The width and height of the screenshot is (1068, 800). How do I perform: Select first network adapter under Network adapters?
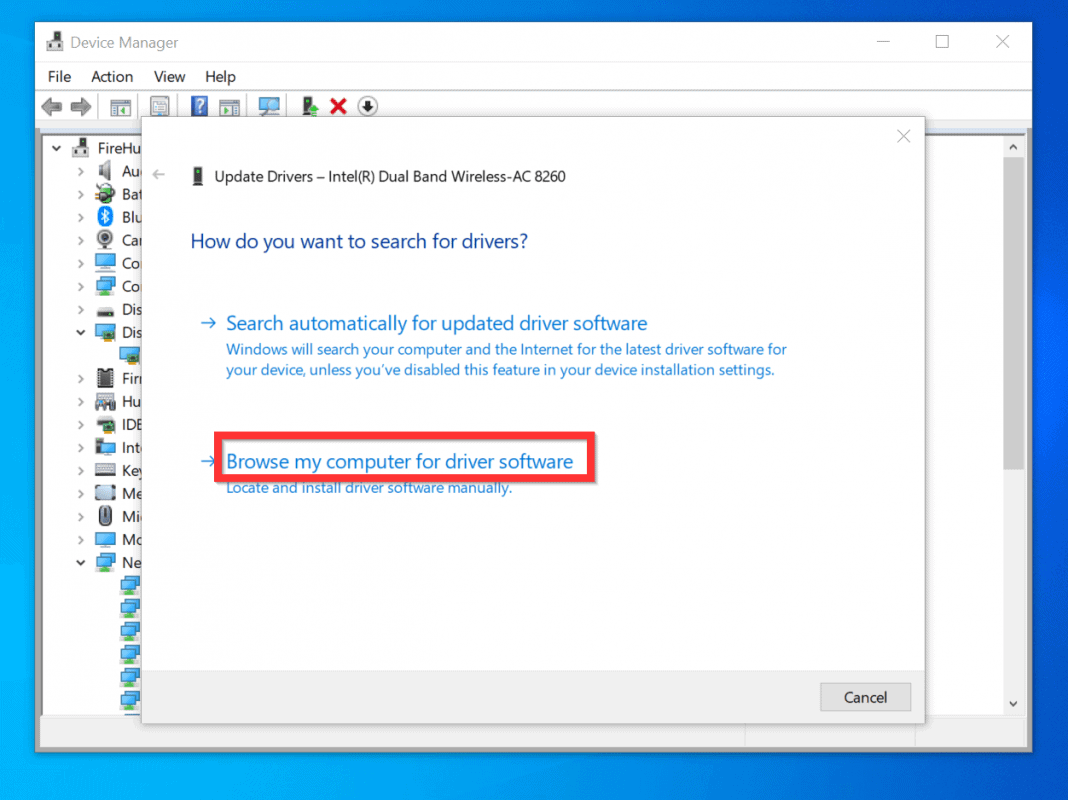[x=129, y=585]
